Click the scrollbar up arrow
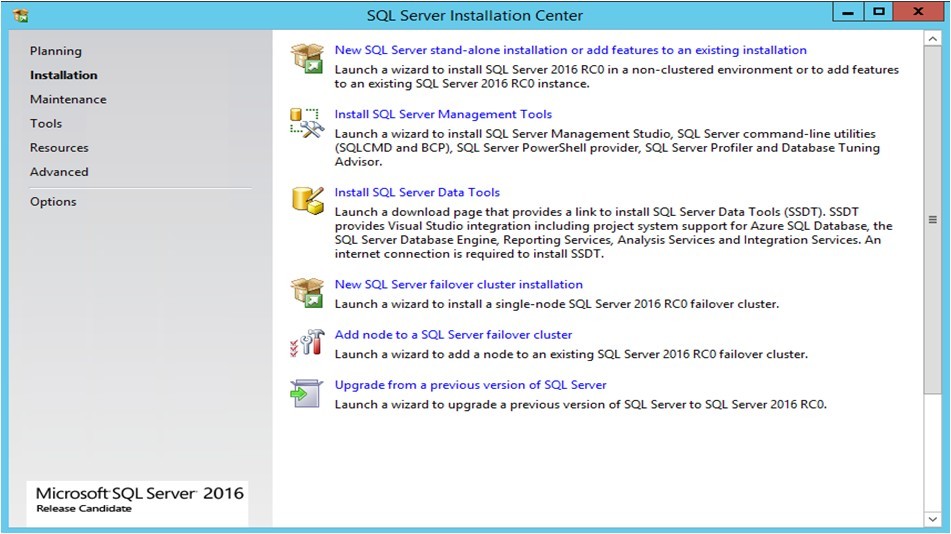This screenshot has height=534, width=951. point(932,39)
